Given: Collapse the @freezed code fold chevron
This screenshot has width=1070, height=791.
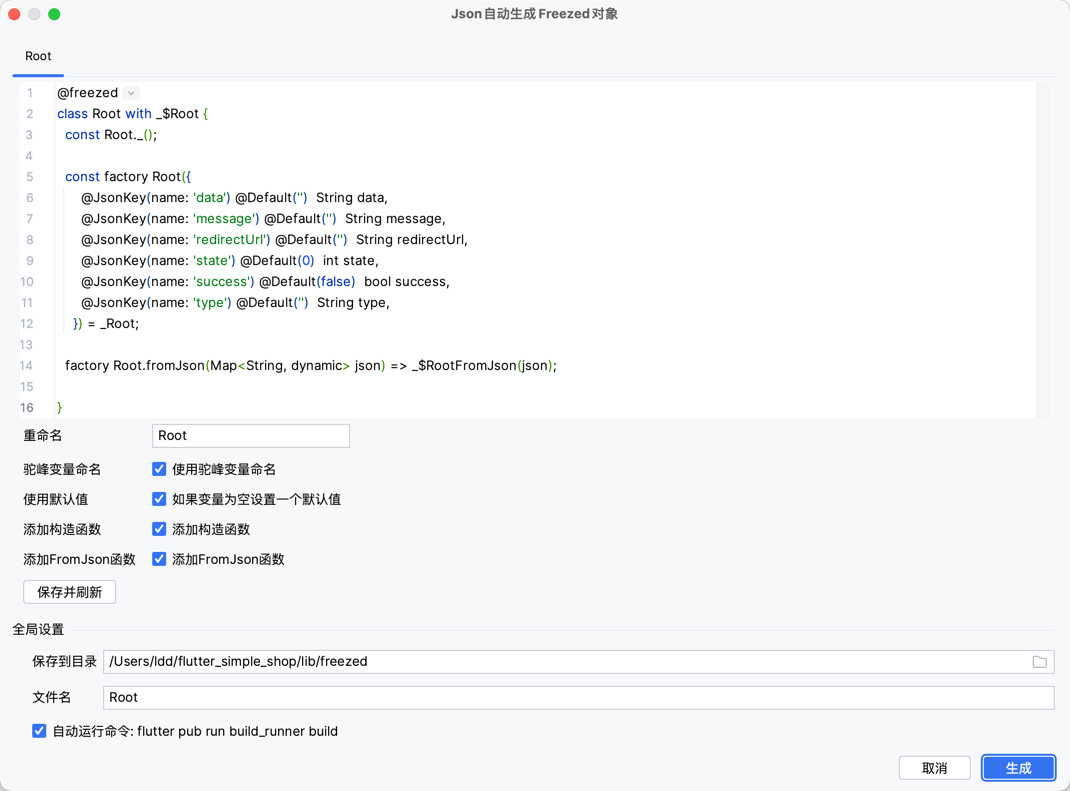Looking at the screenshot, I should coord(131,93).
